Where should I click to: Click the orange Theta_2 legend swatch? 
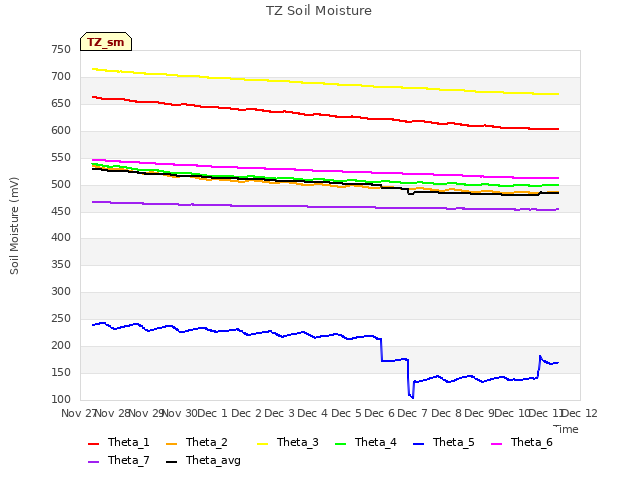(x=171, y=443)
